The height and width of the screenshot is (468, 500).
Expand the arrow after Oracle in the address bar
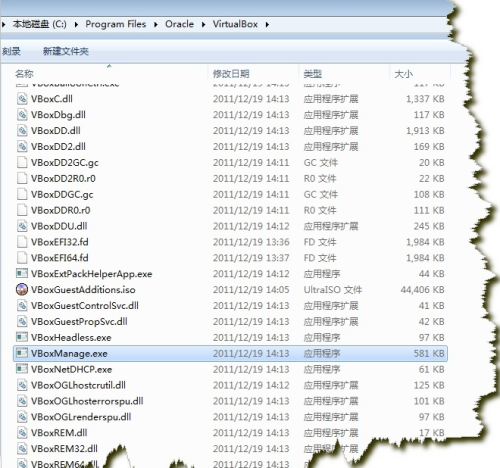point(203,24)
